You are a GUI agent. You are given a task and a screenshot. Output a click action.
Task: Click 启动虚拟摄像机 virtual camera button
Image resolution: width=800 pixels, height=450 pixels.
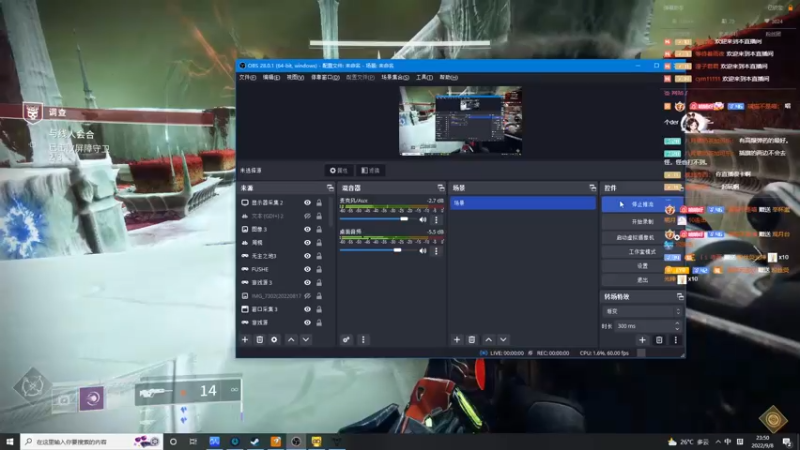(635, 238)
